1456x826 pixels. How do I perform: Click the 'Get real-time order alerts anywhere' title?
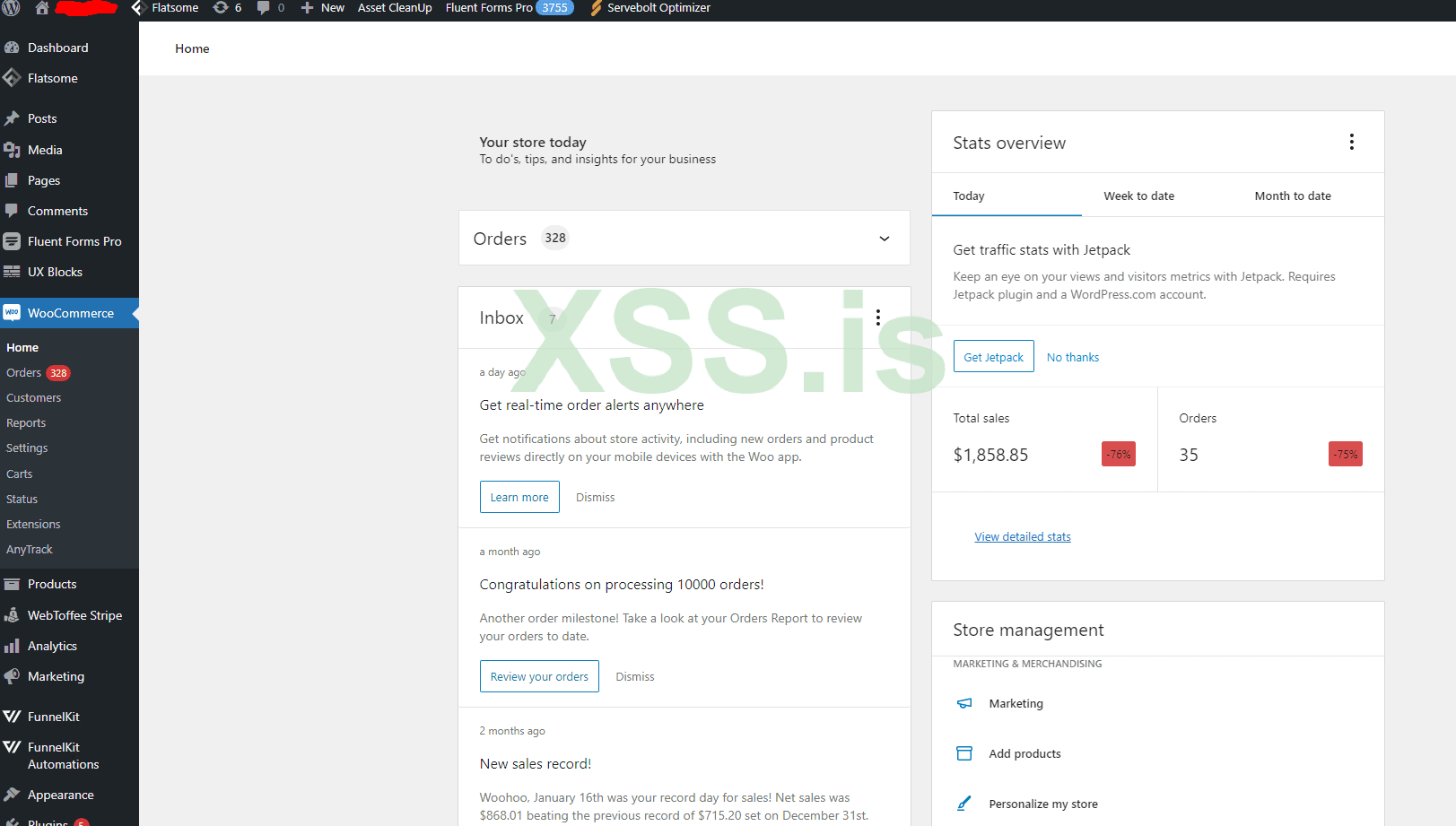tap(592, 405)
